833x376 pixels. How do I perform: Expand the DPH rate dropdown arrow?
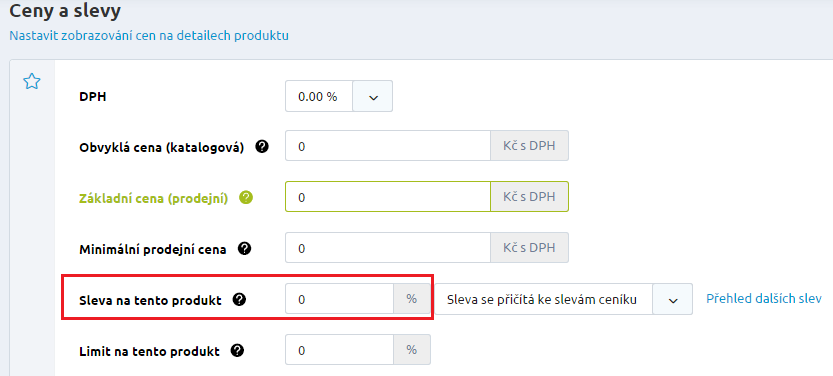(x=373, y=97)
